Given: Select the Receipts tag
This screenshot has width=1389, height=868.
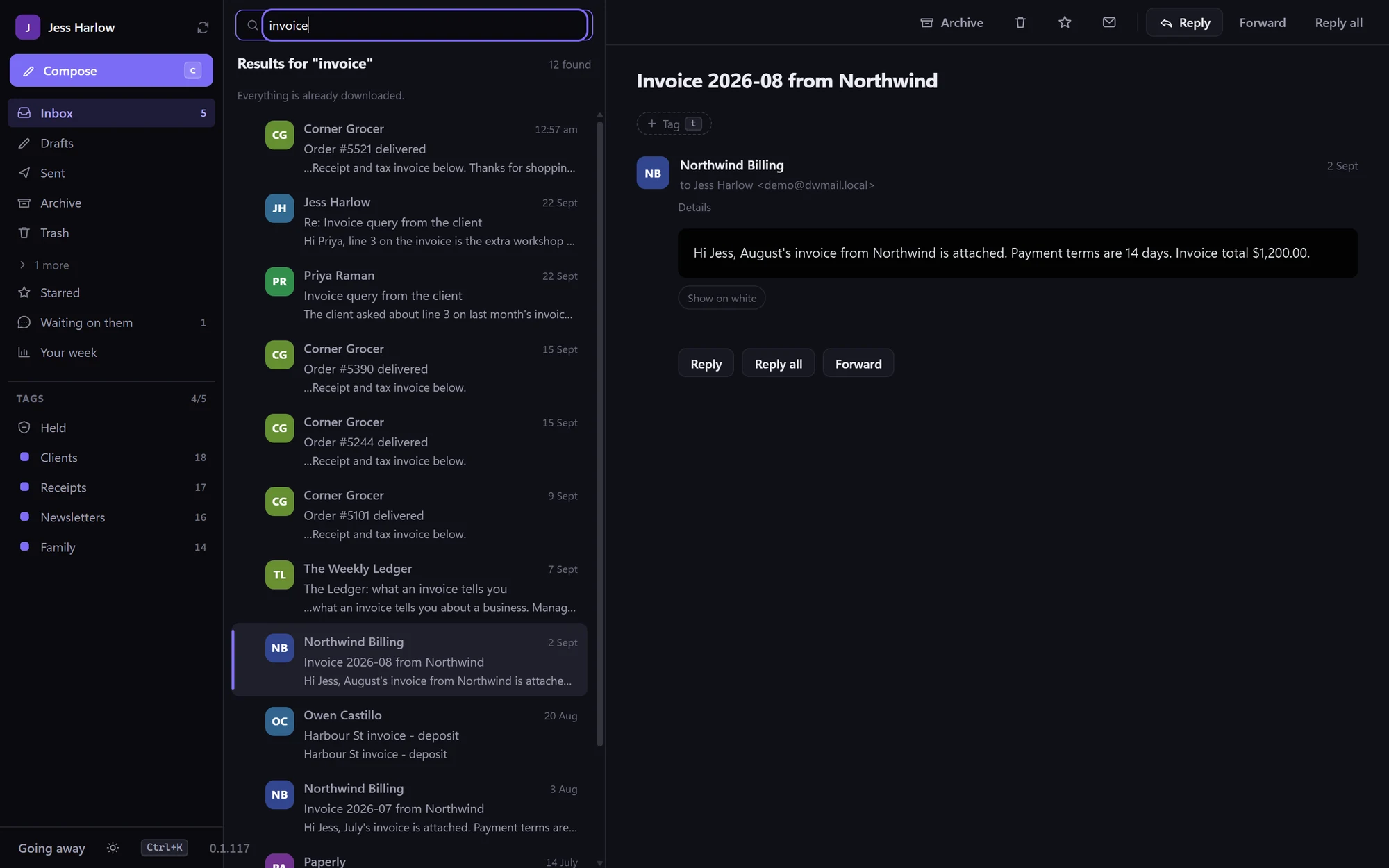Looking at the screenshot, I should click(111, 487).
